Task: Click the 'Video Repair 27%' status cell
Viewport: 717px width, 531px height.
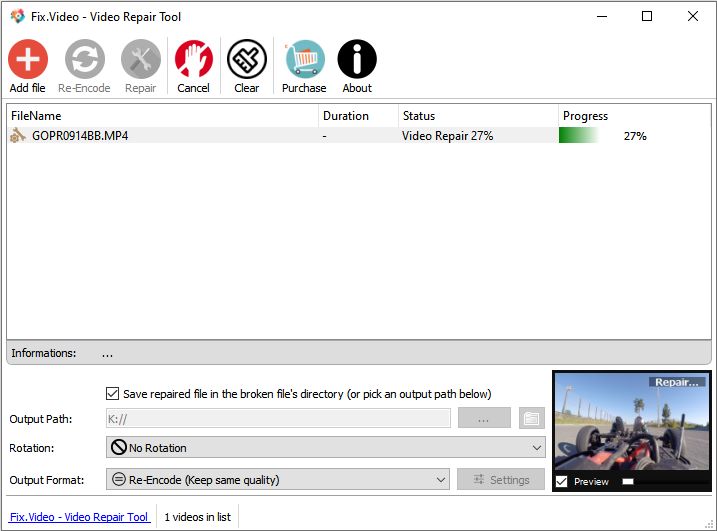Action: point(448,136)
